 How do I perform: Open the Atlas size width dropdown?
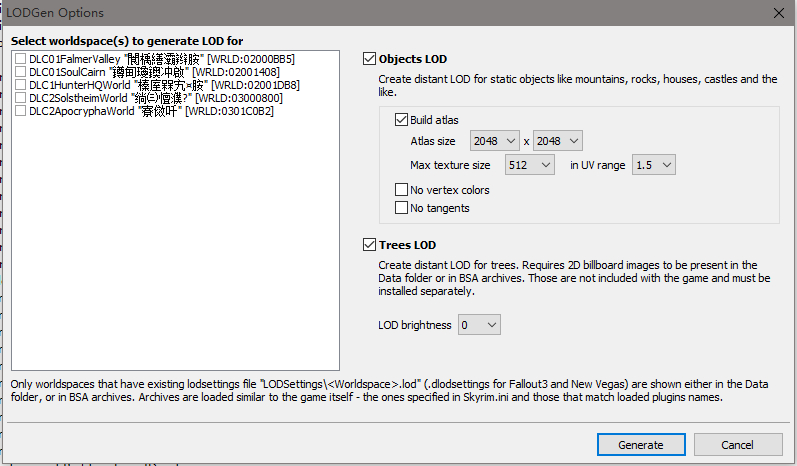coord(495,141)
